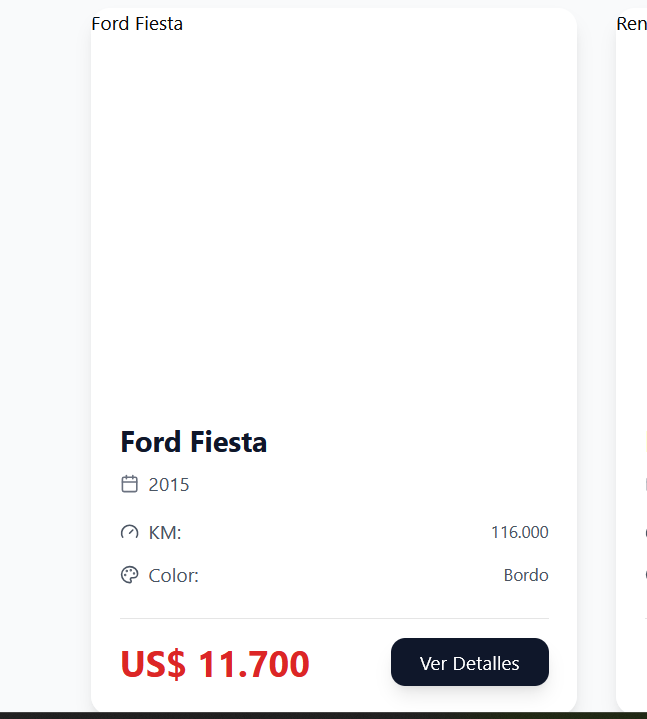Click the US$ 11.700 price
Screen dimensions: 647x719
(x=215, y=663)
